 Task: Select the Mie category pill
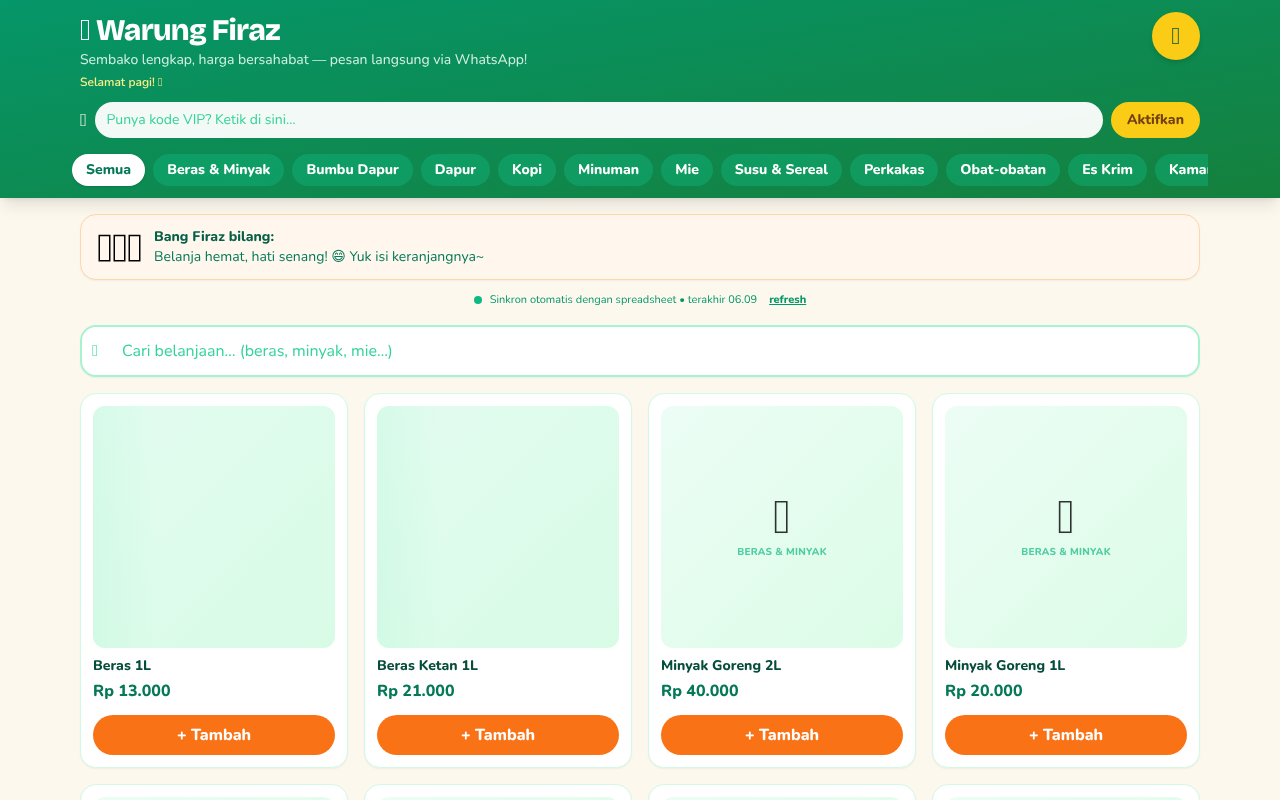(x=687, y=170)
